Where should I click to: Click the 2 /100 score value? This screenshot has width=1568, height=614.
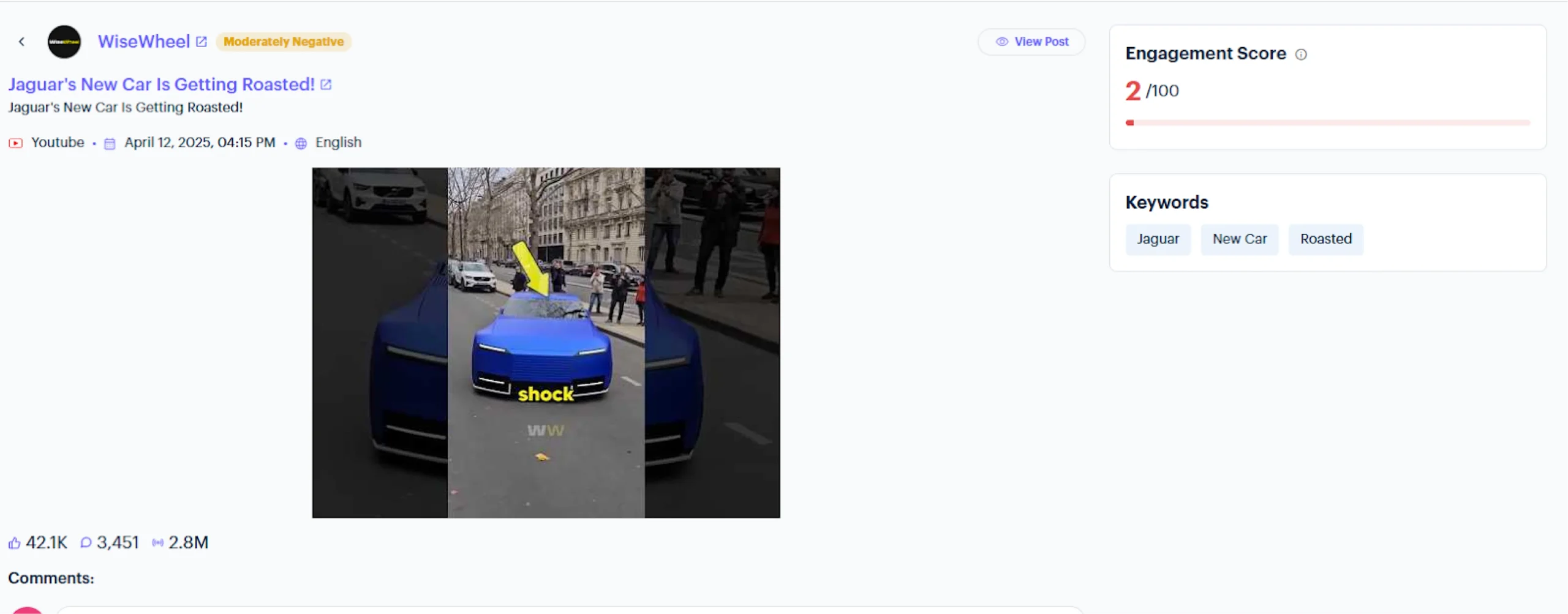tap(1151, 91)
